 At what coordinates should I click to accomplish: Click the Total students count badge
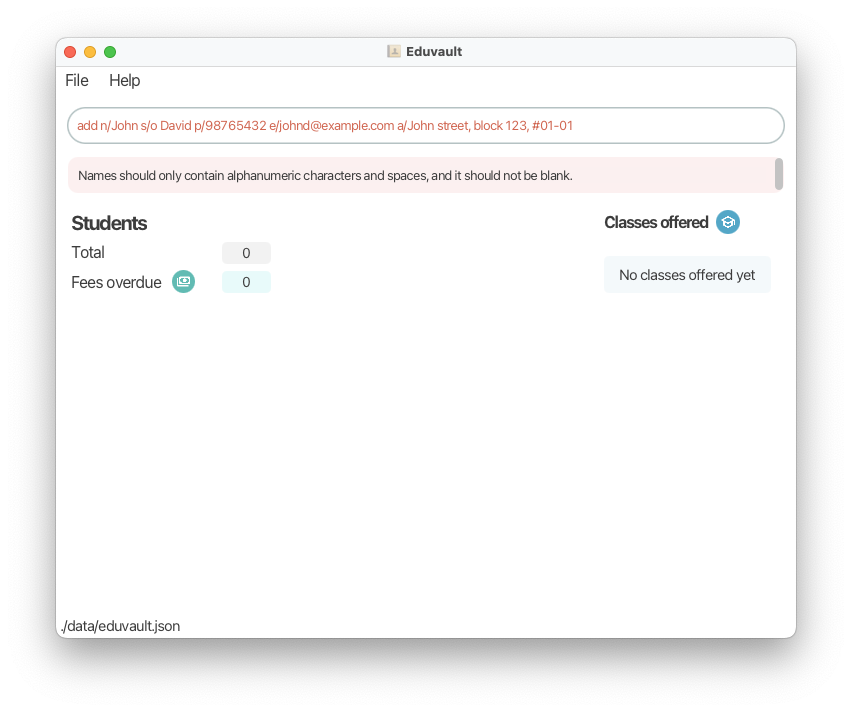(246, 253)
